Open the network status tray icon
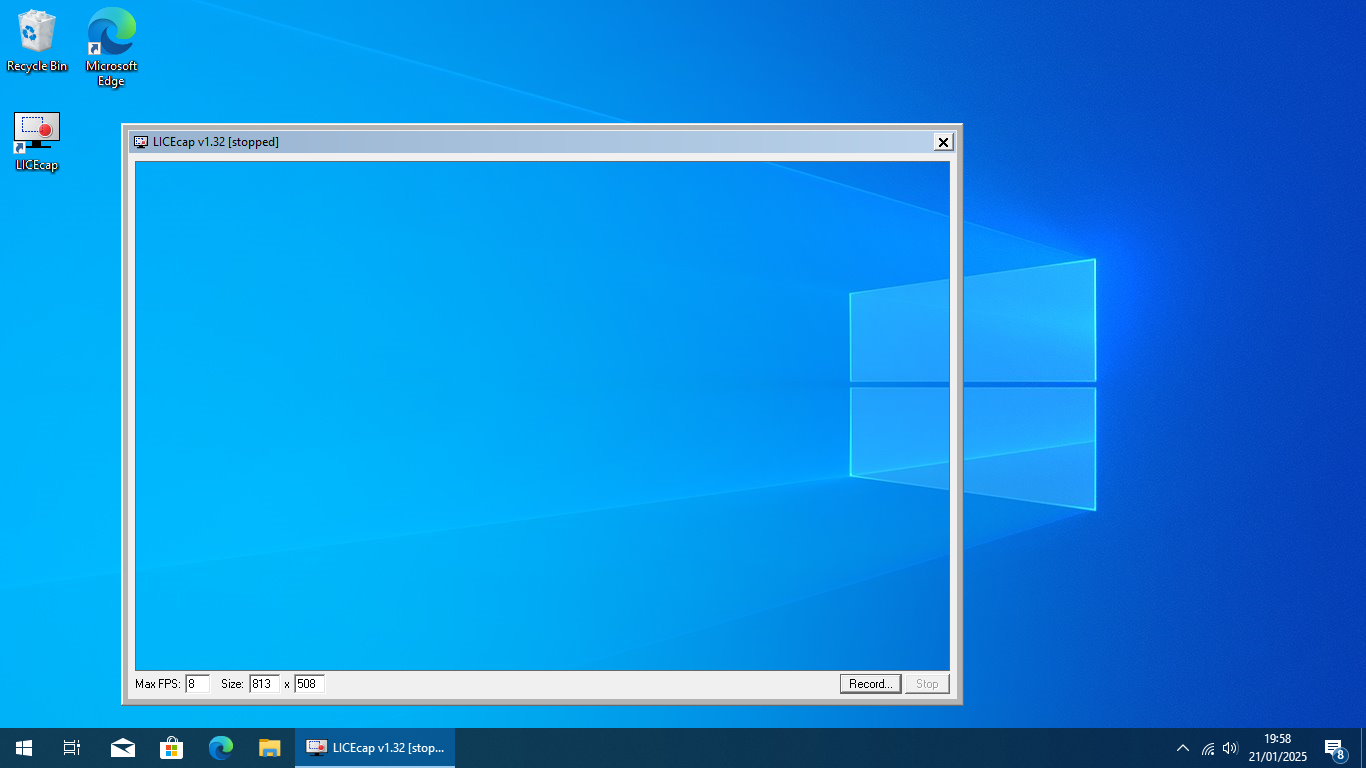1366x768 pixels. click(x=1208, y=748)
